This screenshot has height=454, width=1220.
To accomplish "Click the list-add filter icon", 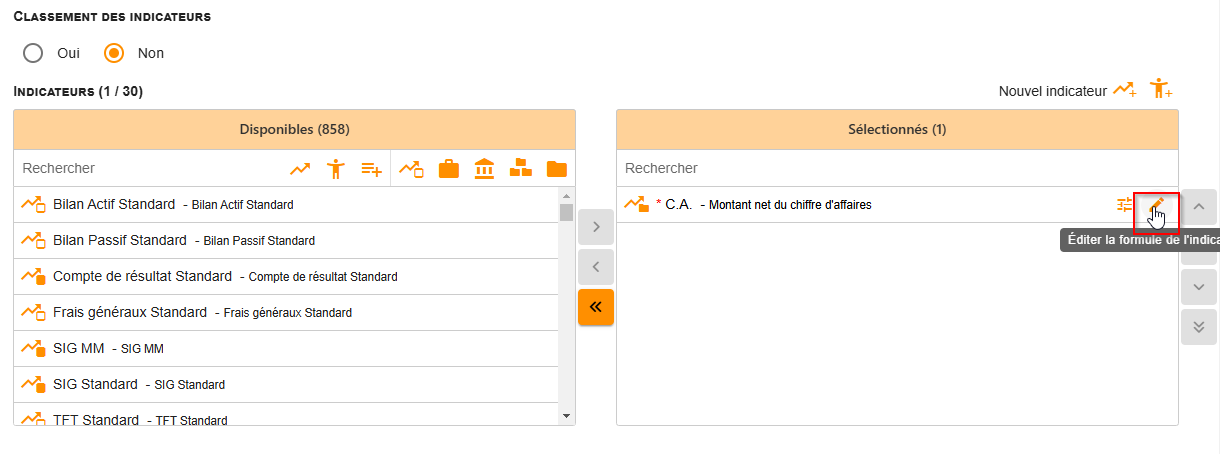I will click(371, 169).
